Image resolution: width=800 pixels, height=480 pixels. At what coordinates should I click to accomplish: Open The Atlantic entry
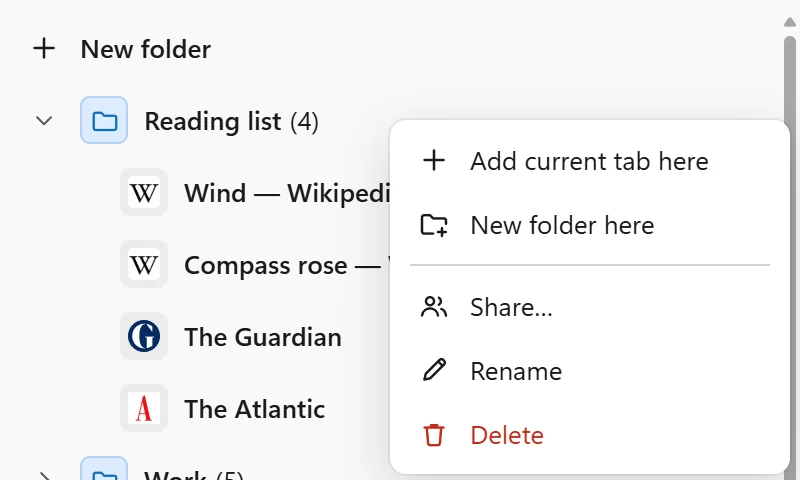tap(255, 409)
